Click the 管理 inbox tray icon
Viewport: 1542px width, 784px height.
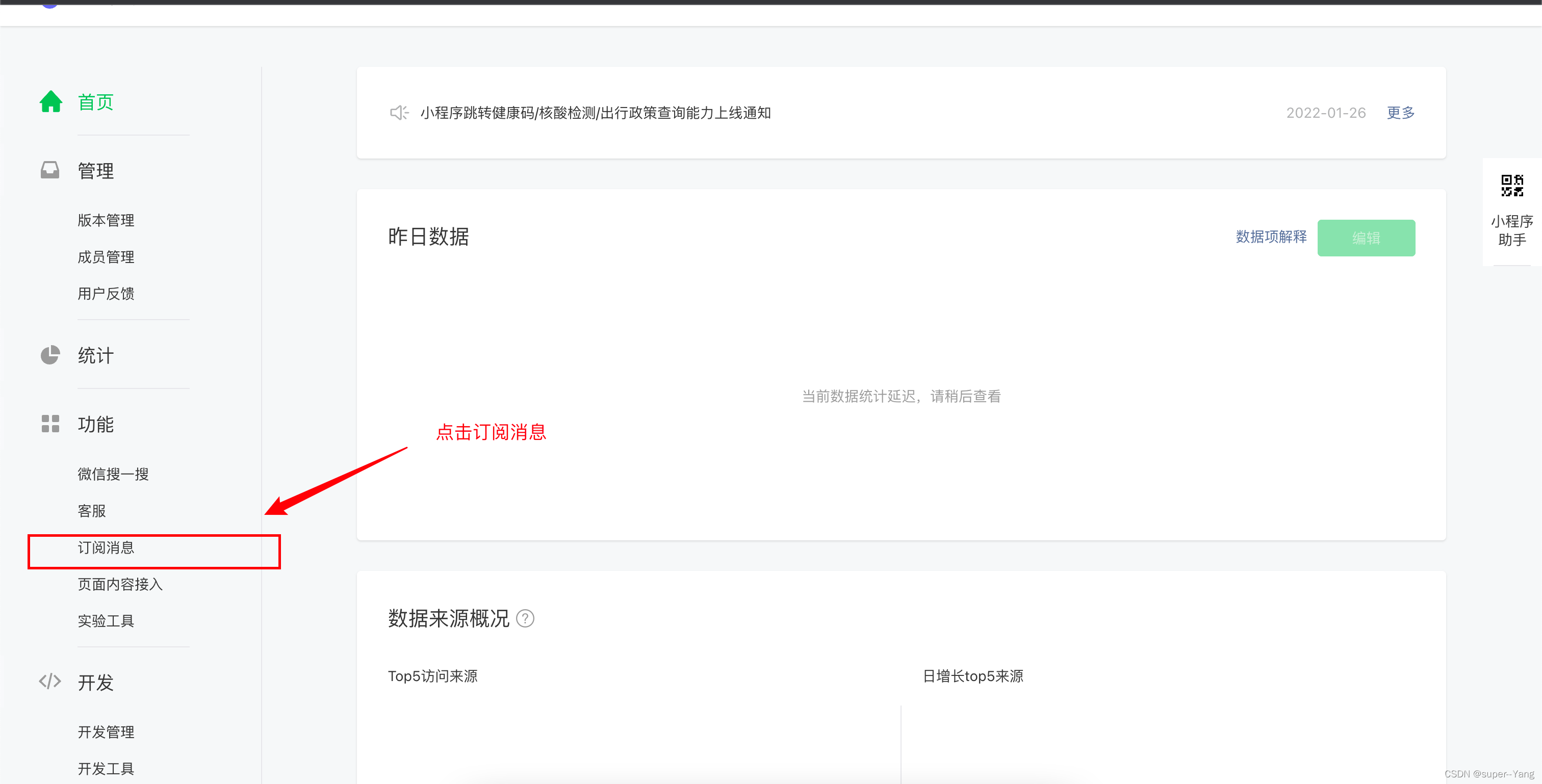(x=50, y=171)
